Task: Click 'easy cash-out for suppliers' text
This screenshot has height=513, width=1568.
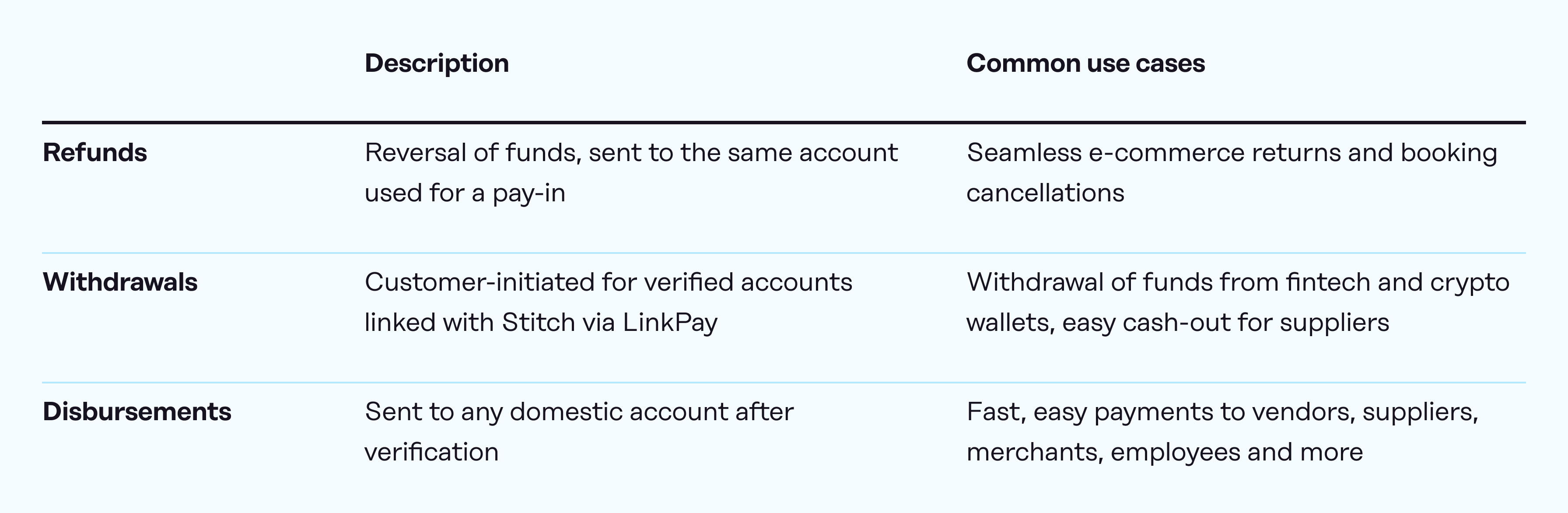Action: pyautogui.click(x=1225, y=322)
